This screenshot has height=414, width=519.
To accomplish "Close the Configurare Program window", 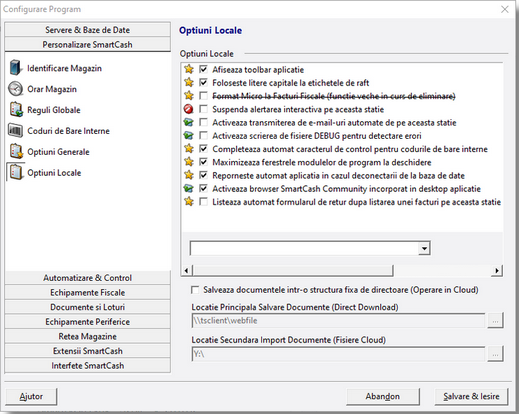I will (x=505, y=9).
